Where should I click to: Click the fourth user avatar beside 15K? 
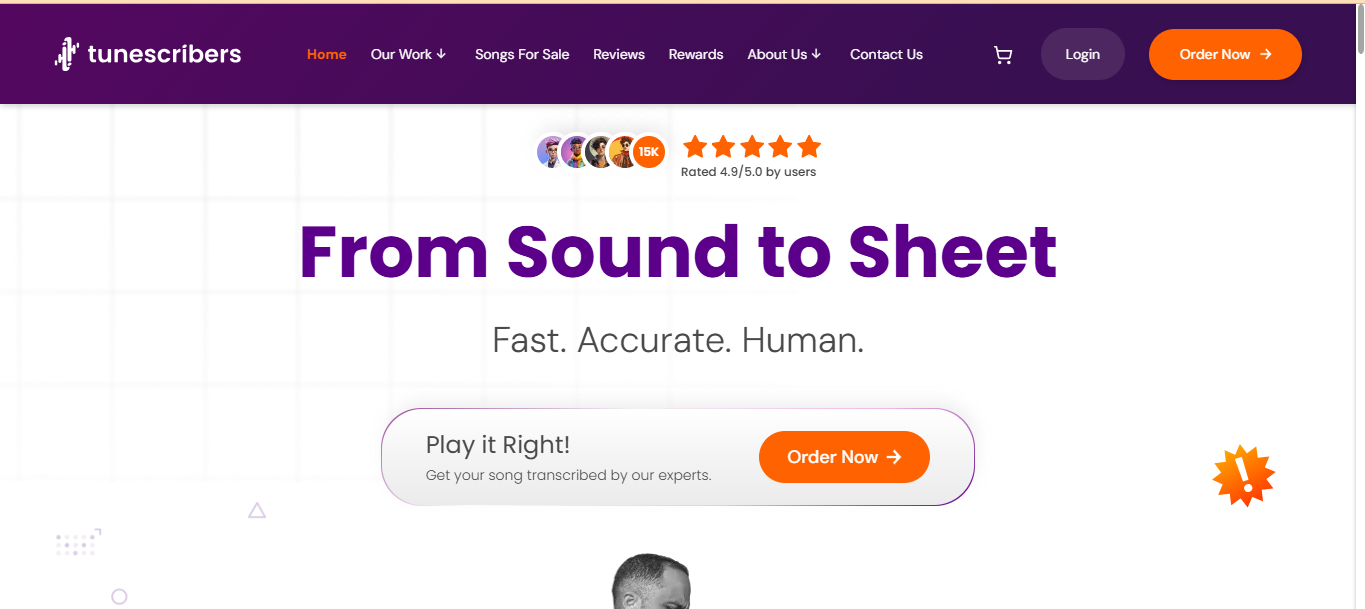(x=623, y=152)
